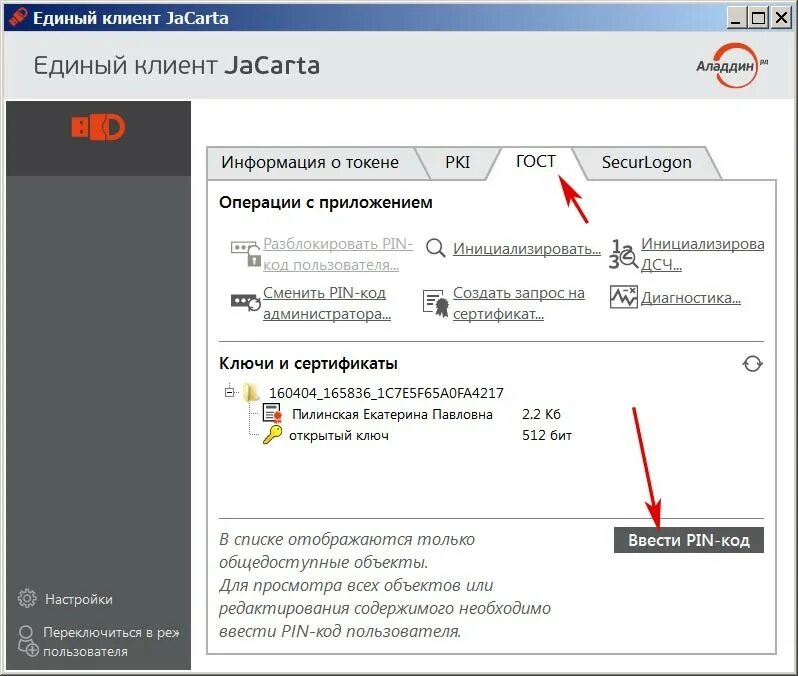
Task: Refresh the keys and certificates list
Action: click(x=752, y=364)
